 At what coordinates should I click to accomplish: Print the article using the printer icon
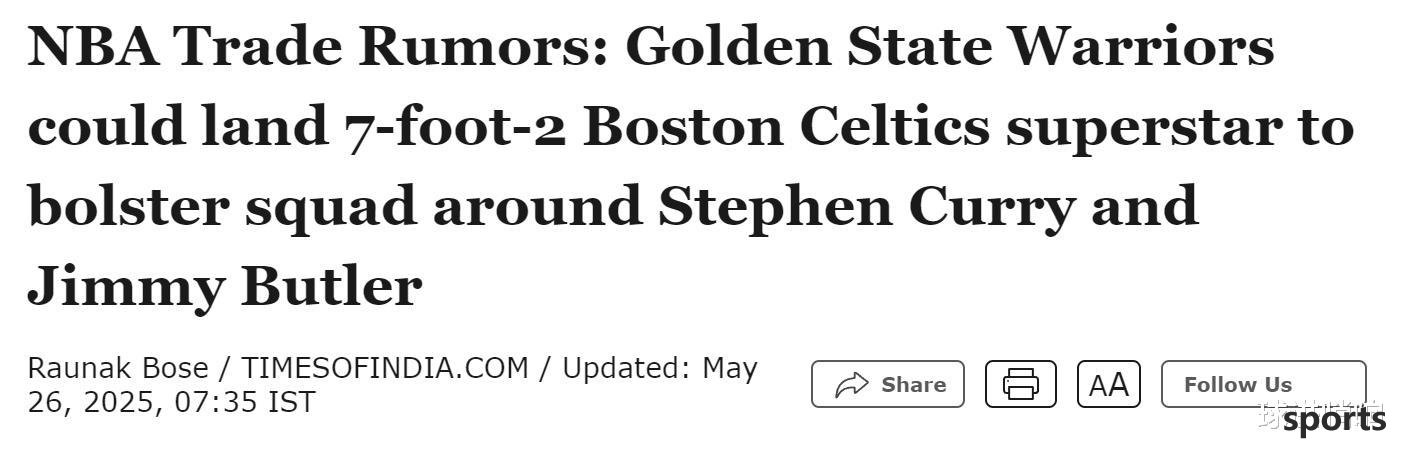click(x=1020, y=384)
